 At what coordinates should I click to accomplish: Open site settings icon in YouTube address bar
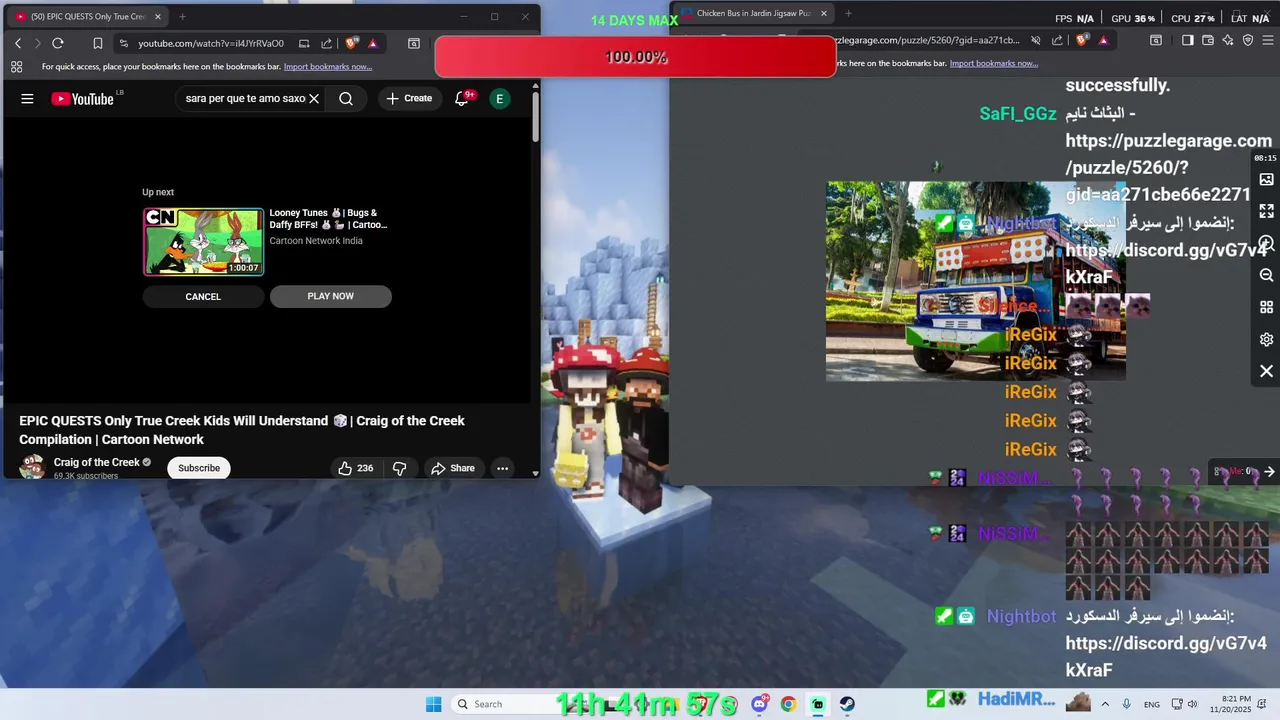point(123,43)
